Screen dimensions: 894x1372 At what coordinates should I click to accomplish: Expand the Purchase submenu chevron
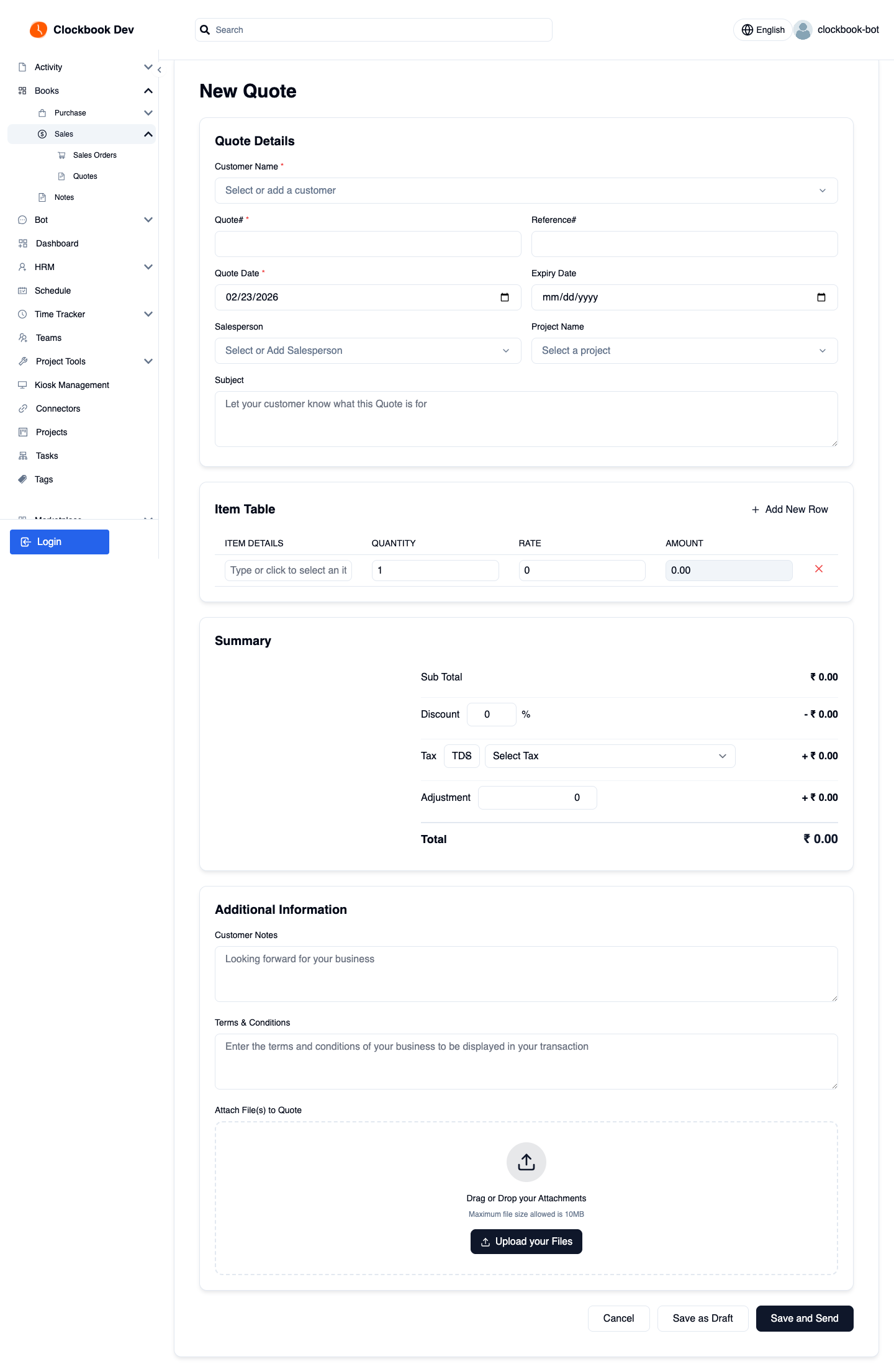tap(148, 113)
